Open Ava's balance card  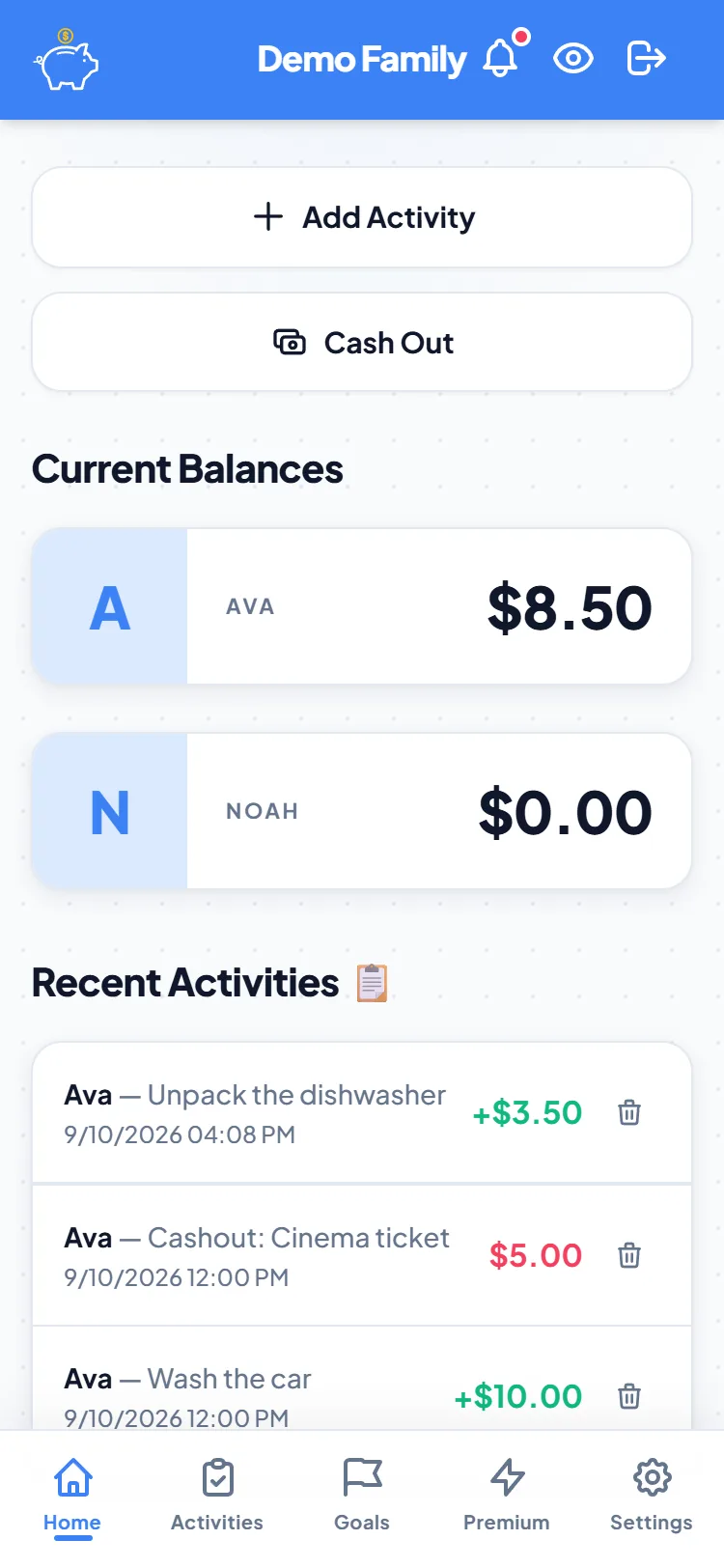pos(362,606)
